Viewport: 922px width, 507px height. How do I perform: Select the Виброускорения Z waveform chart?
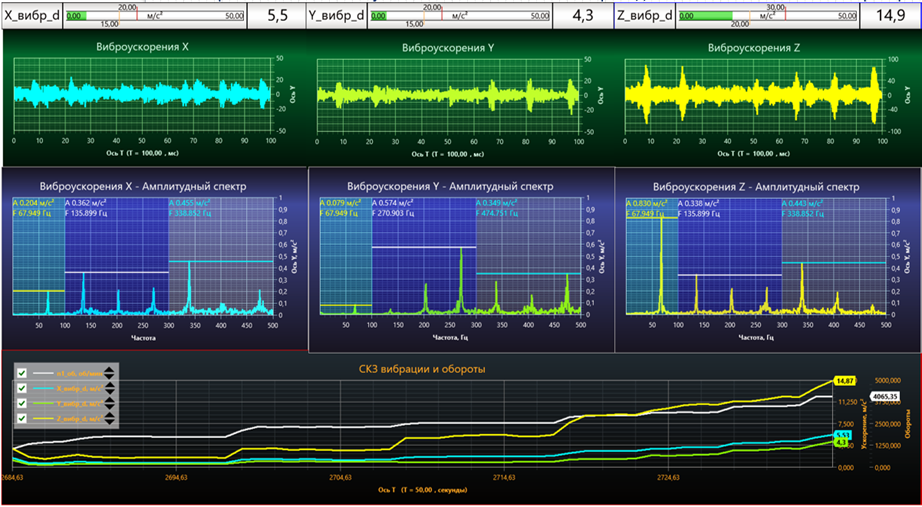coord(755,95)
